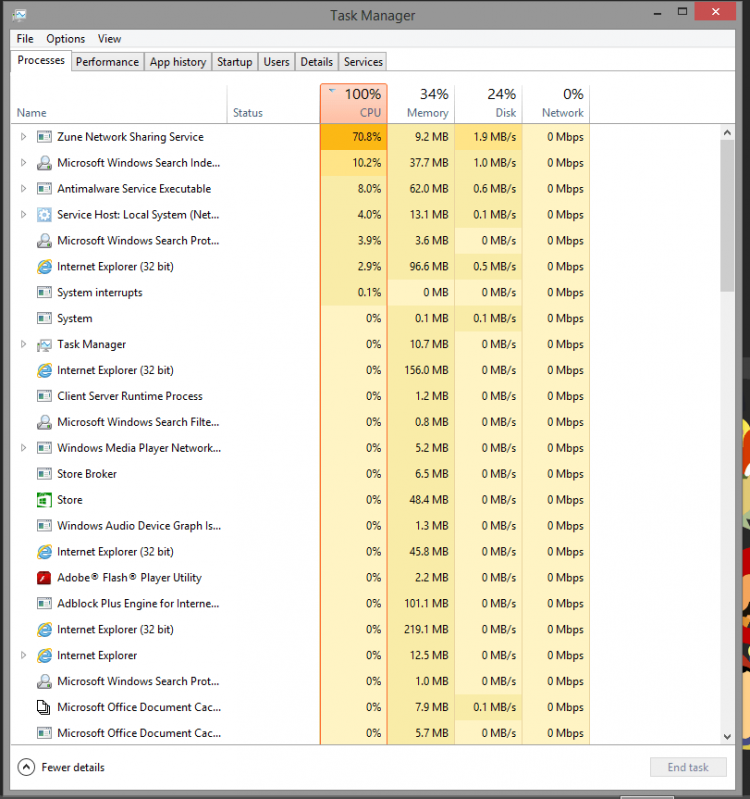
Task: Open the Options menu
Action: point(66,39)
